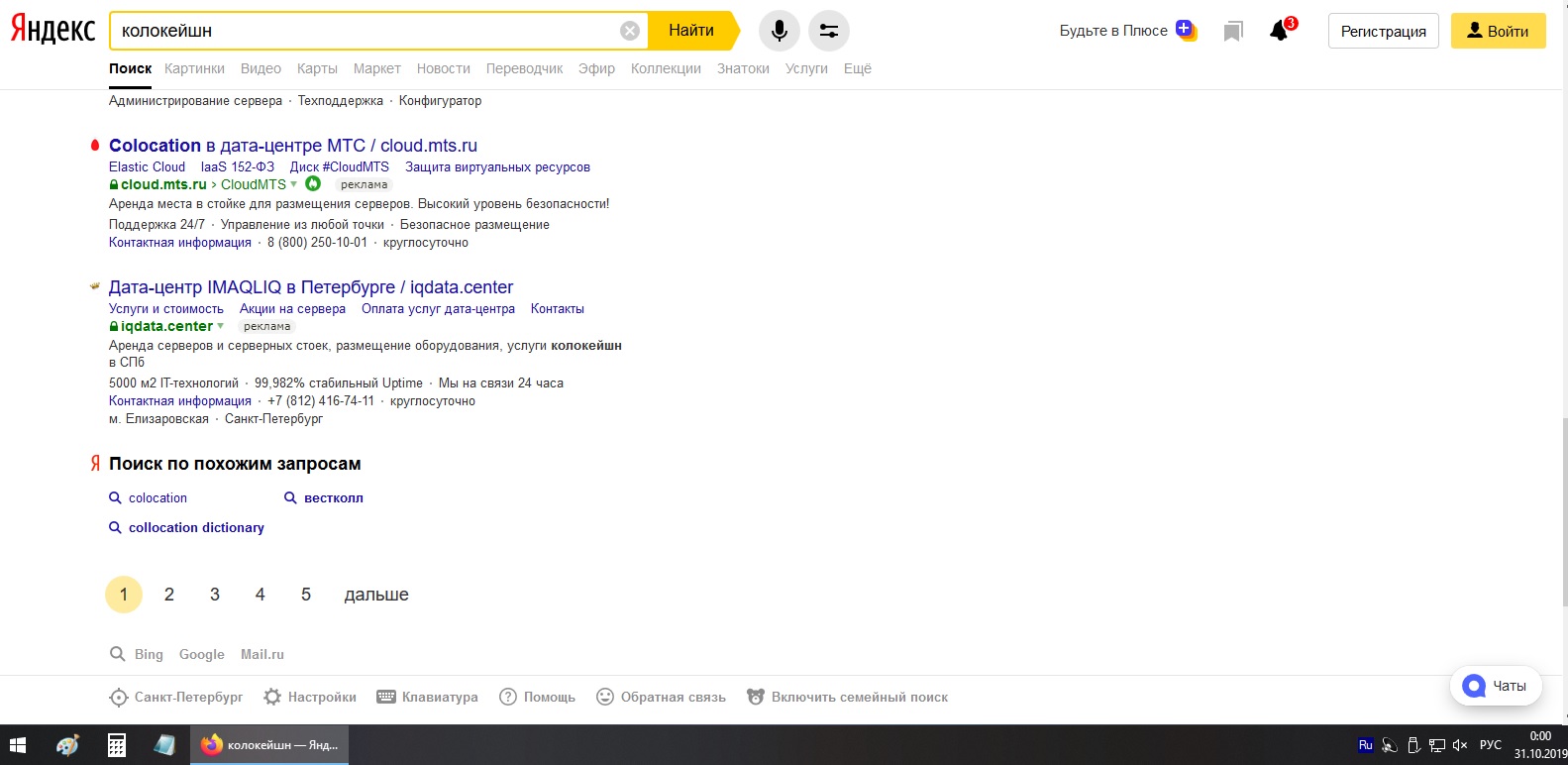This screenshot has width=1568, height=765.
Task: Click the safely remove USB tray icon
Action: tap(1413, 745)
